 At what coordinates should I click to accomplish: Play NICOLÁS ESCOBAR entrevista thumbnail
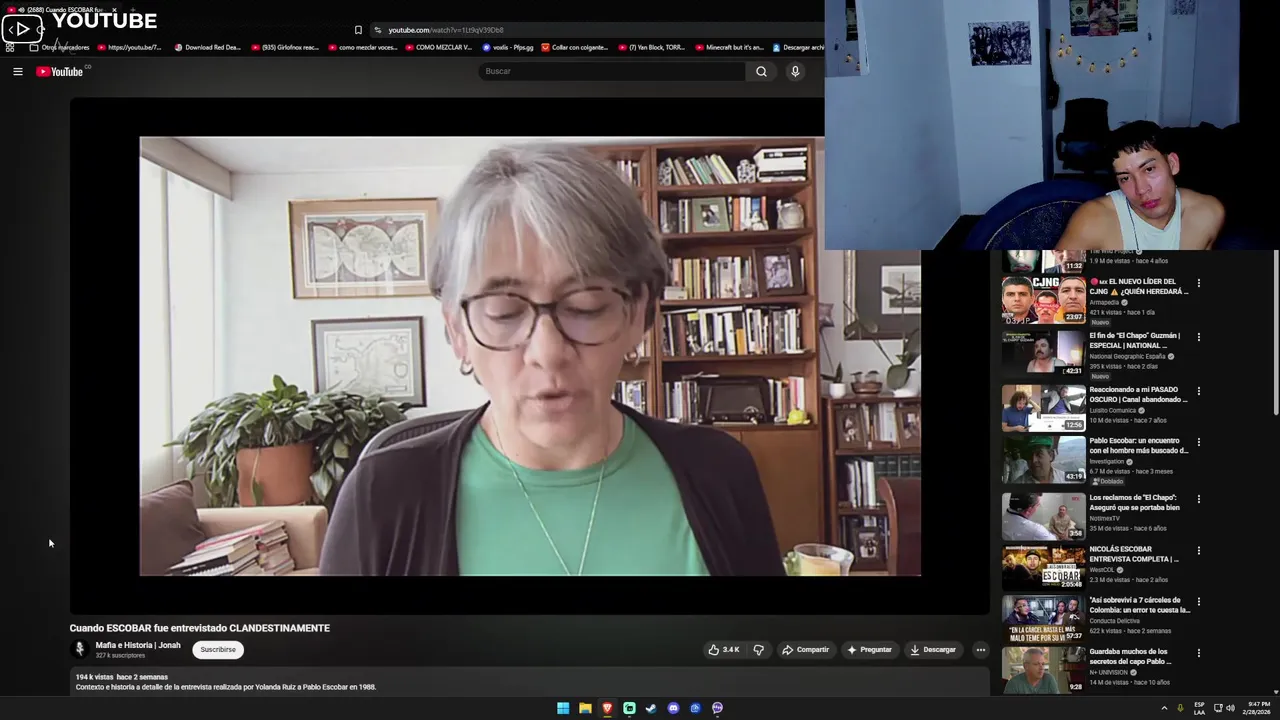click(x=1044, y=567)
